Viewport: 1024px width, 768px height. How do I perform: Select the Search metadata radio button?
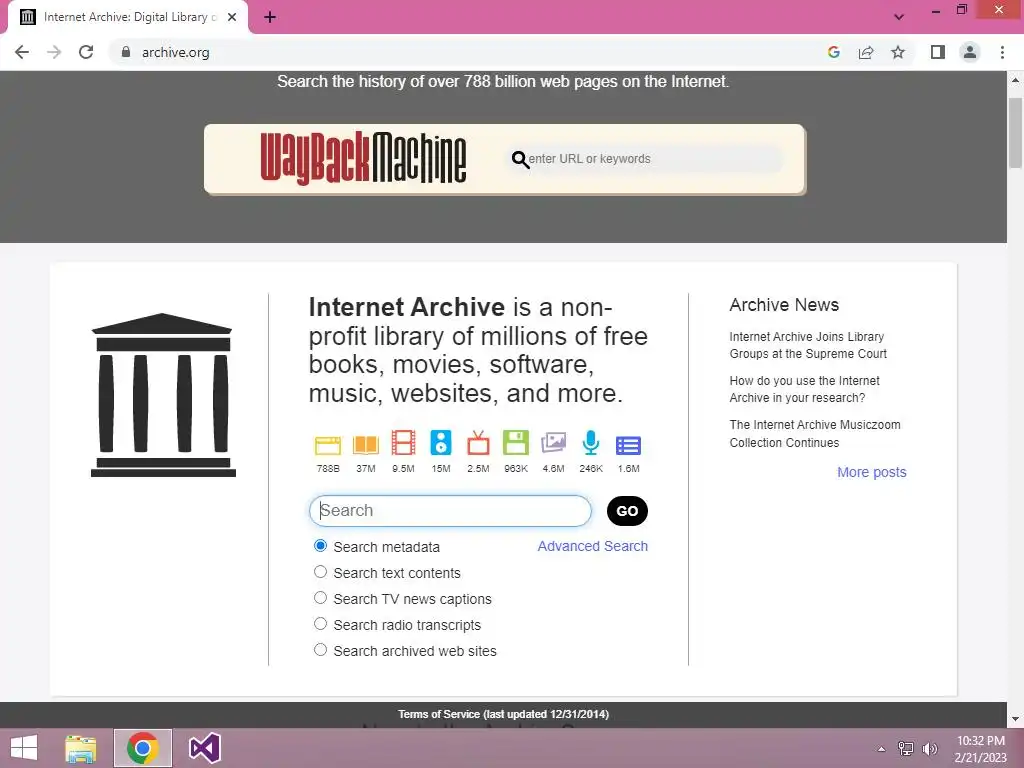click(320, 545)
